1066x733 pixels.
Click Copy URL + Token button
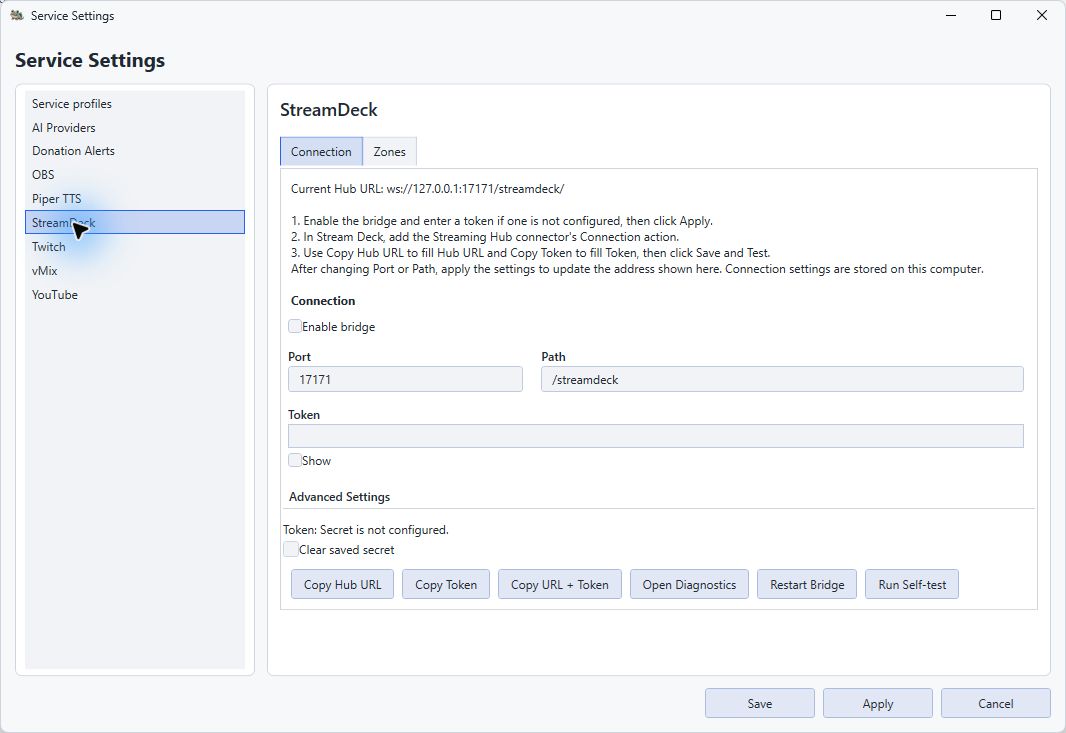coord(560,585)
